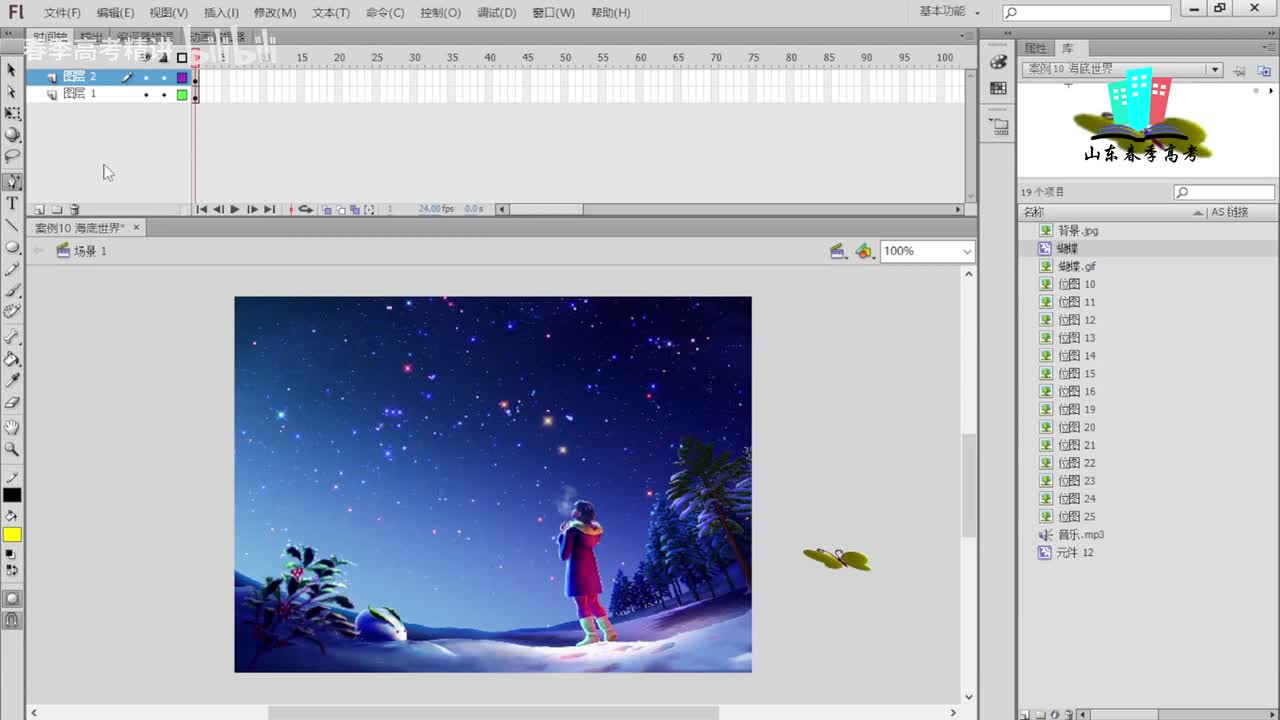Open the 编辑(E) menu
1280x720 pixels.
click(115, 12)
